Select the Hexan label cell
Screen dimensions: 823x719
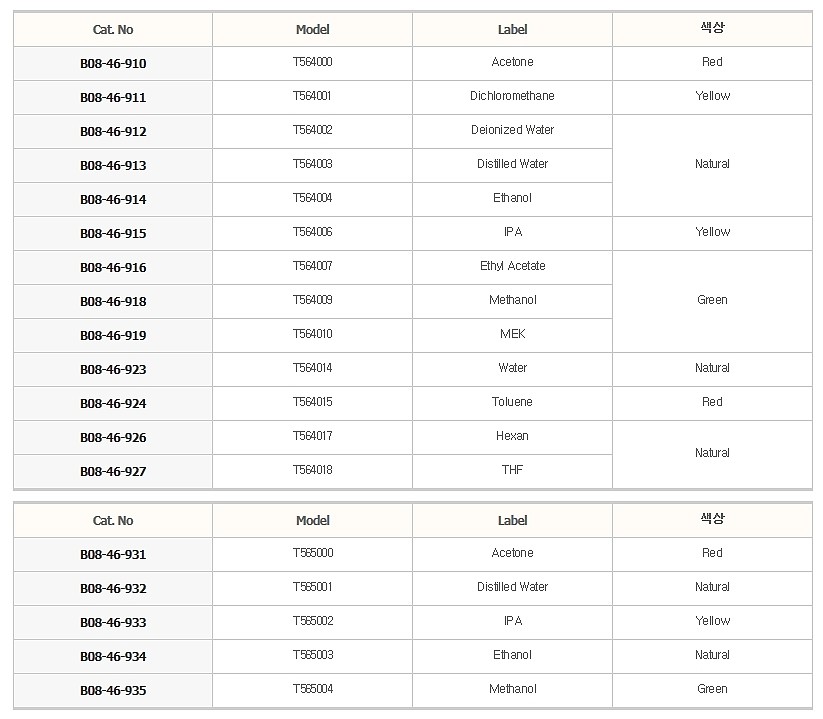512,436
